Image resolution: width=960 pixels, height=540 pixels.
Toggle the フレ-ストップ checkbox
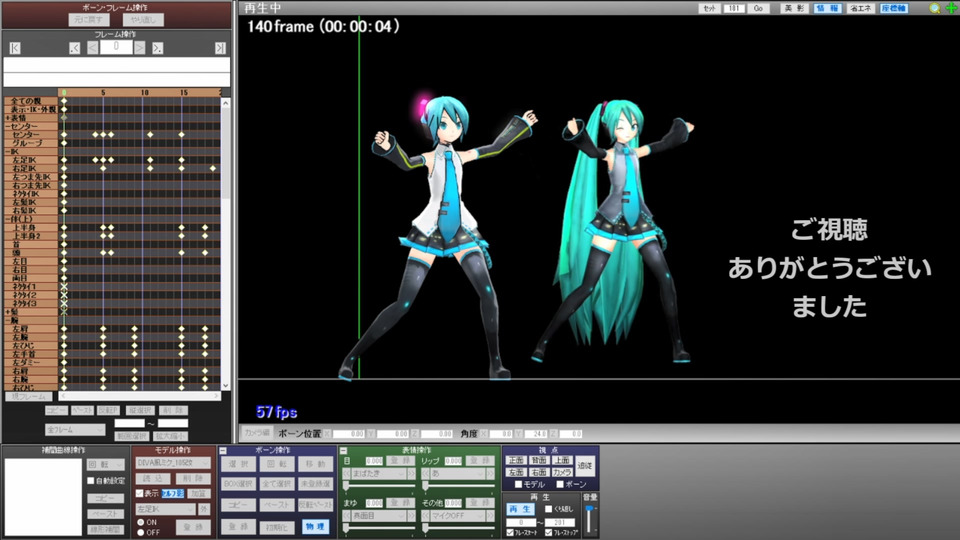(548, 533)
